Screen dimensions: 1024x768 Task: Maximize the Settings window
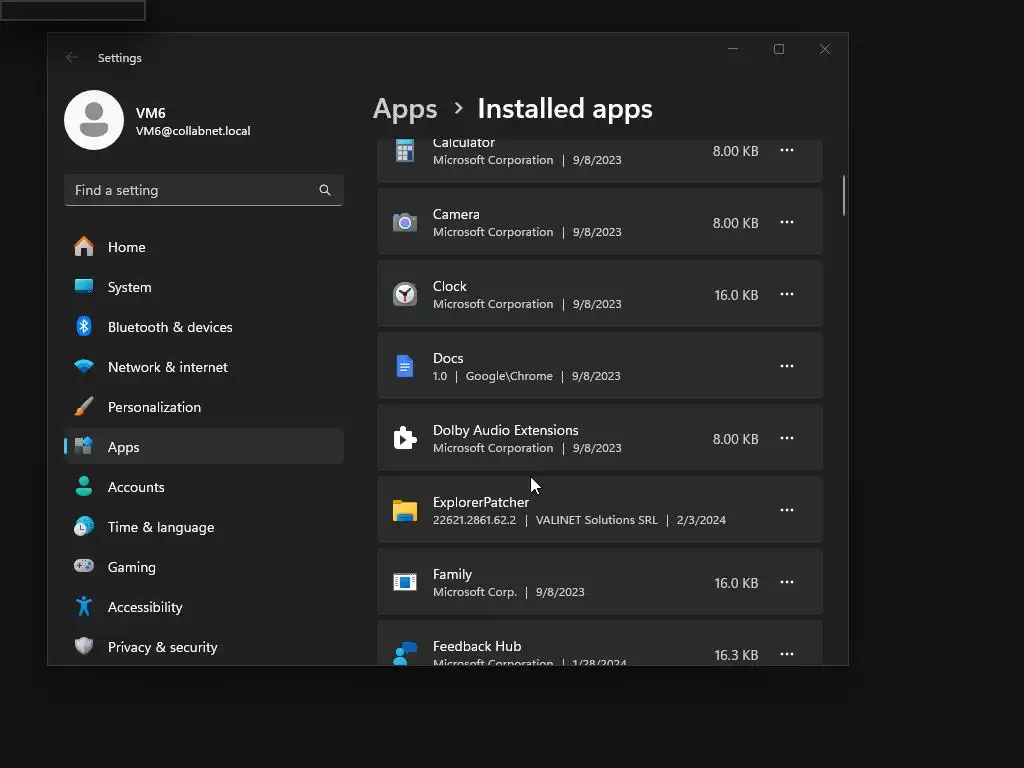[x=778, y=49]
